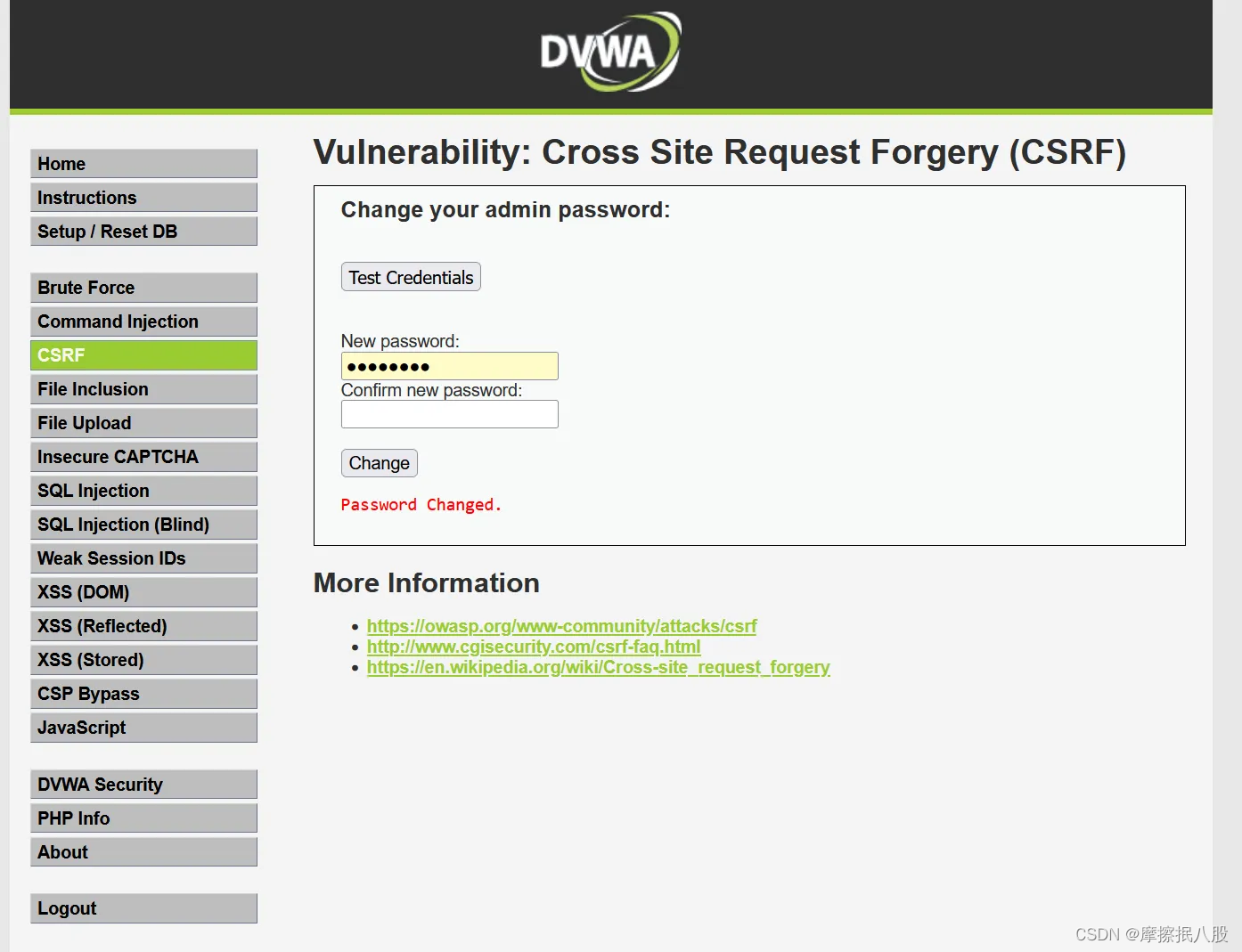Open the Instructions page

pyautogui.click(x=143, y=197)
